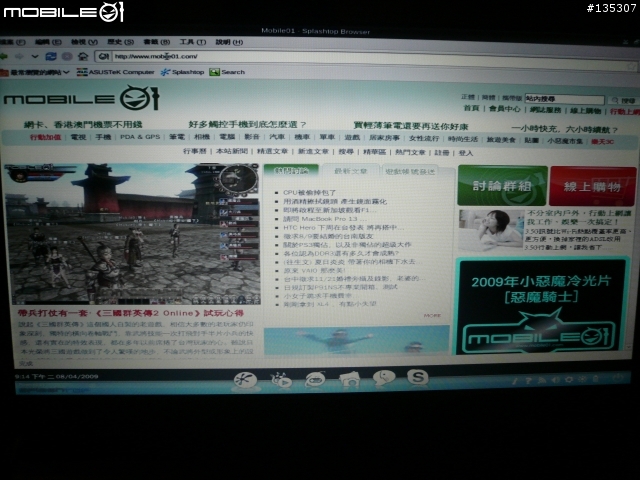This screenshot has height=480, width=640.
Task: Open the '請問 MacBook Pro 13' discussion
Action: tap(325, 219)
